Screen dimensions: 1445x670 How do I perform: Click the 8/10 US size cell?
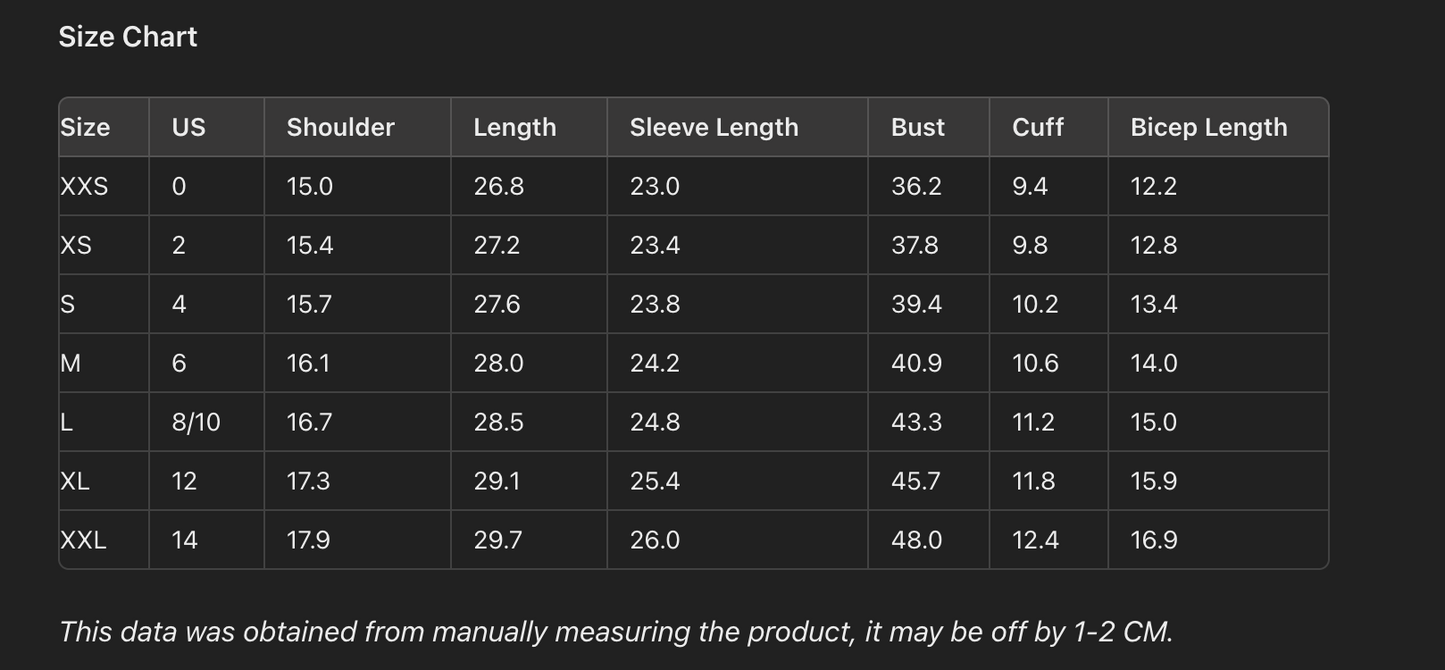pyautogui.click(x=196, y=422)
